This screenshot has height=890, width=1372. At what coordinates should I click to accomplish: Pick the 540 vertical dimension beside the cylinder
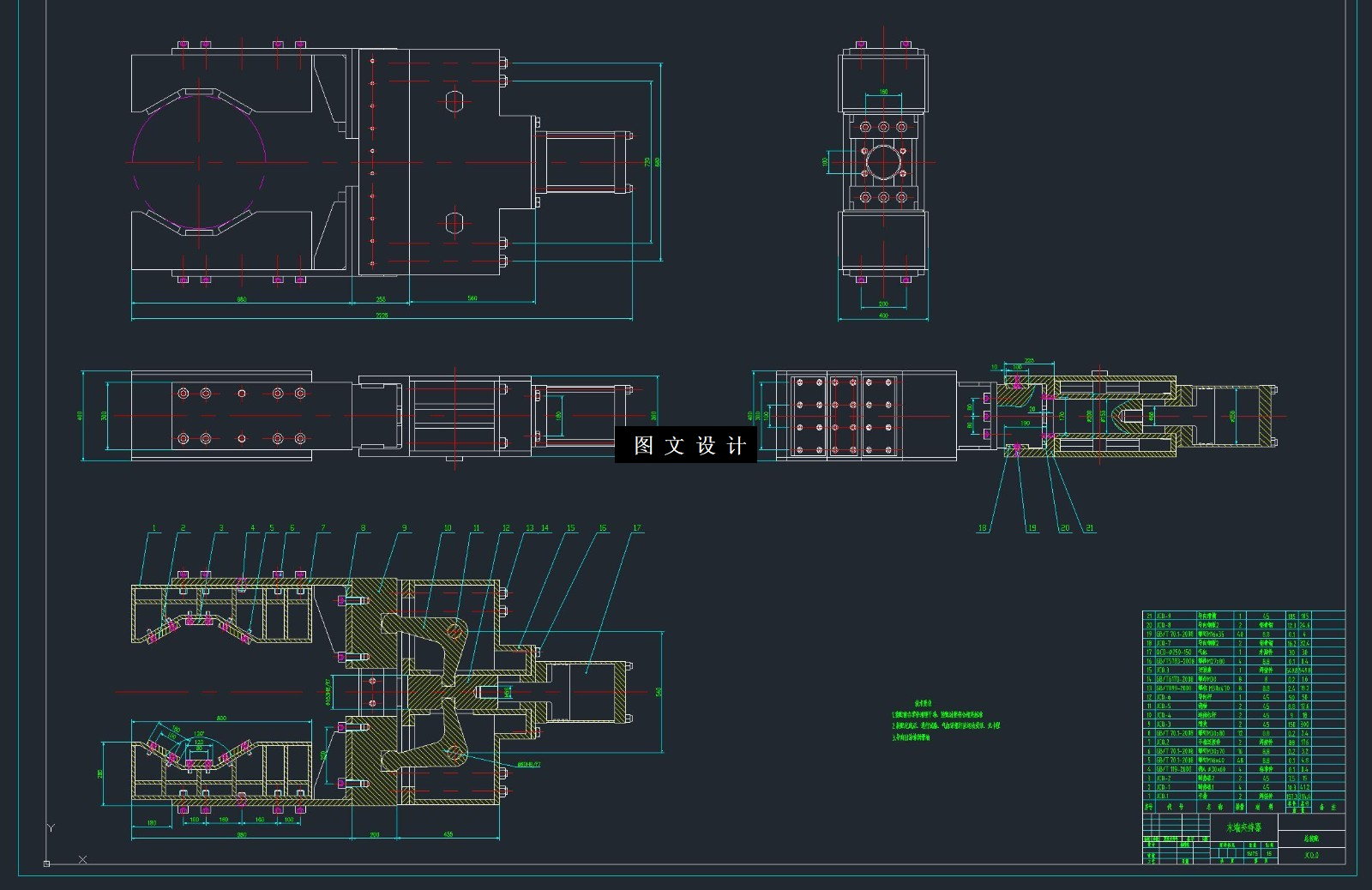point(659,692)
